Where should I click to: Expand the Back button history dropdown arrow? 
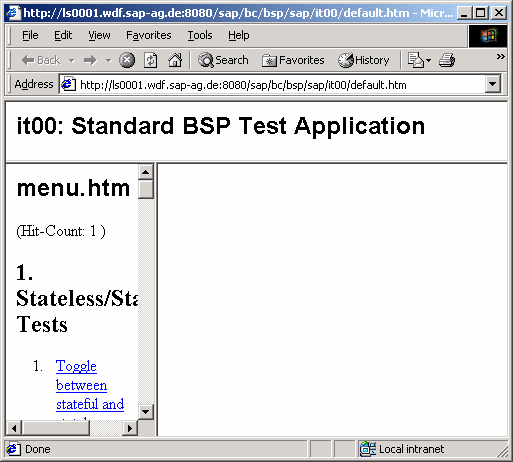(x=71, y=61)
